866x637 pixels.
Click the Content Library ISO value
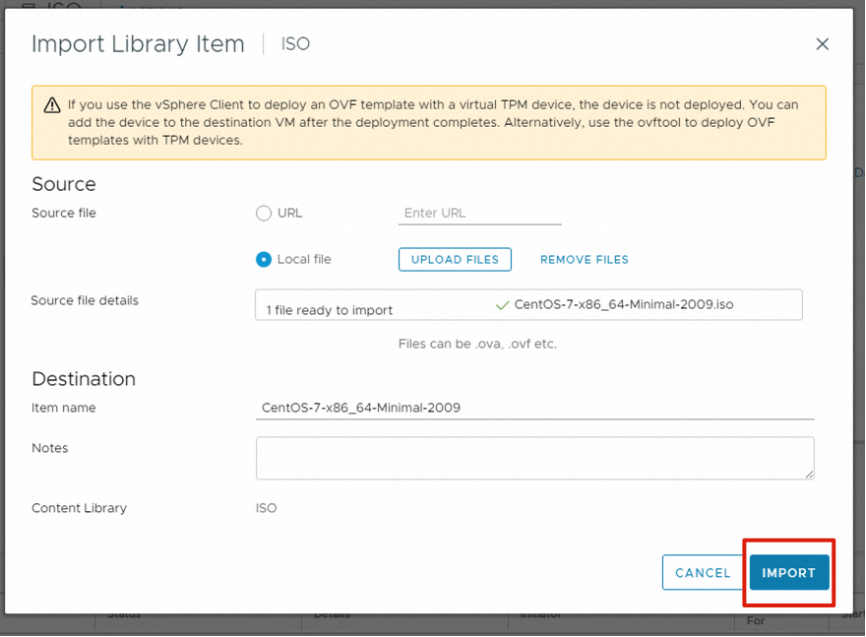(x=266, y=508)
